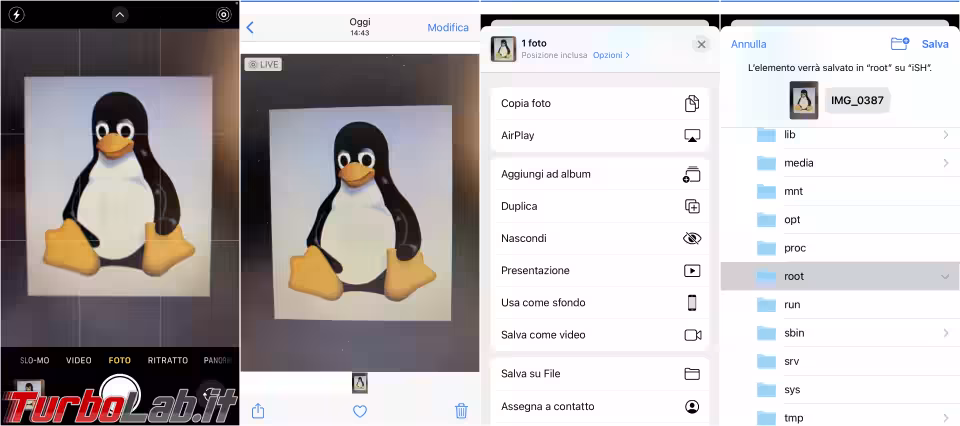960x426 pixels.
Task: Toggle the camera flash icon
Action: click(16, 15)
